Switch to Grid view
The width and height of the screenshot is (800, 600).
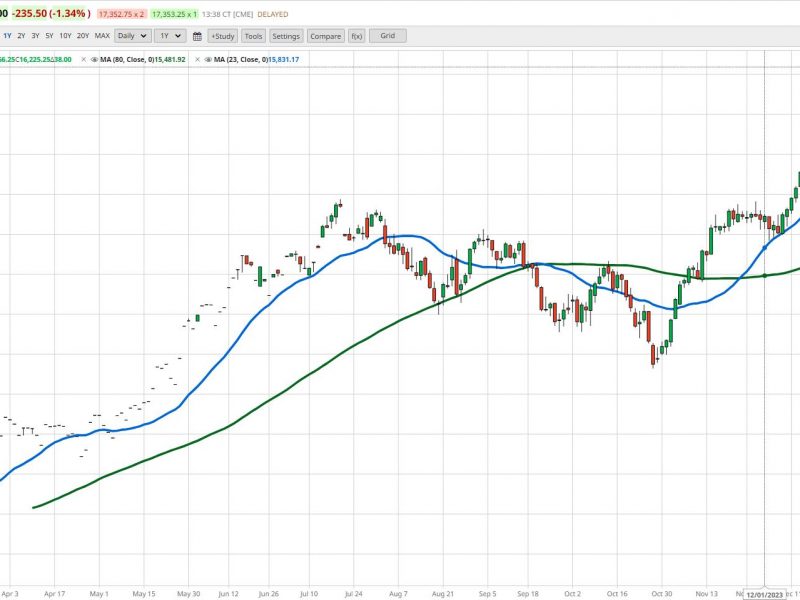388,36
